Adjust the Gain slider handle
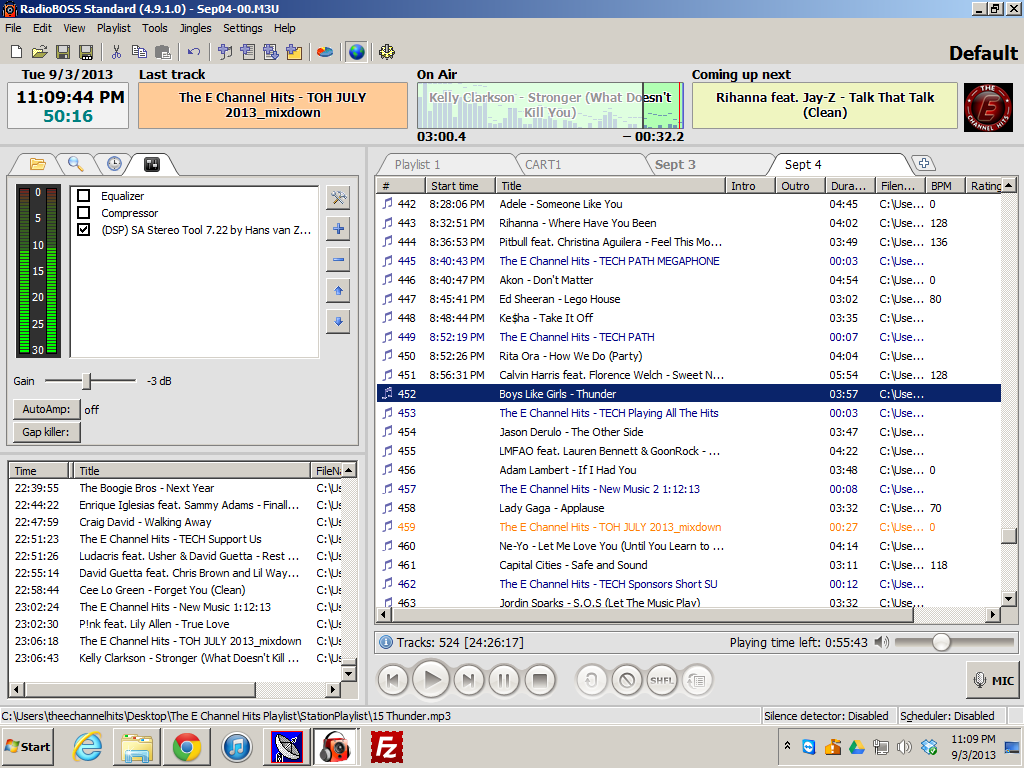The image size is (1024, 768). point(87,381)
